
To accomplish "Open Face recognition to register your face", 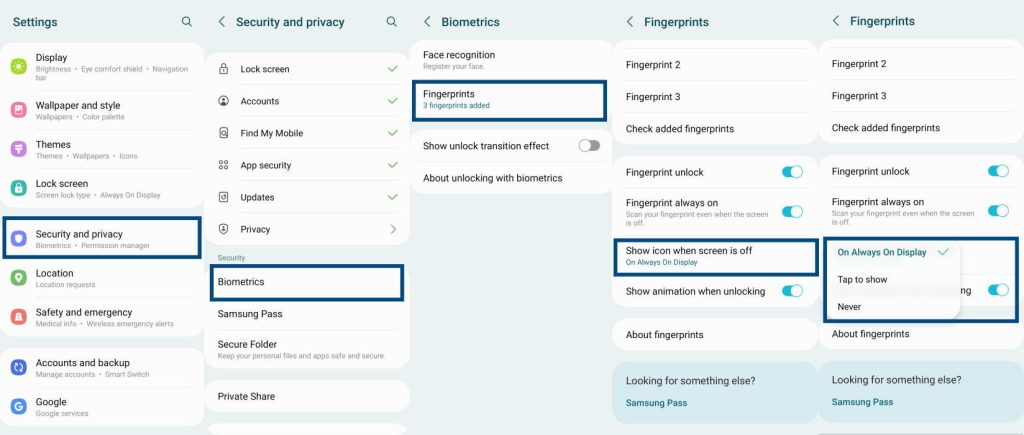I will tap(510, 59).
